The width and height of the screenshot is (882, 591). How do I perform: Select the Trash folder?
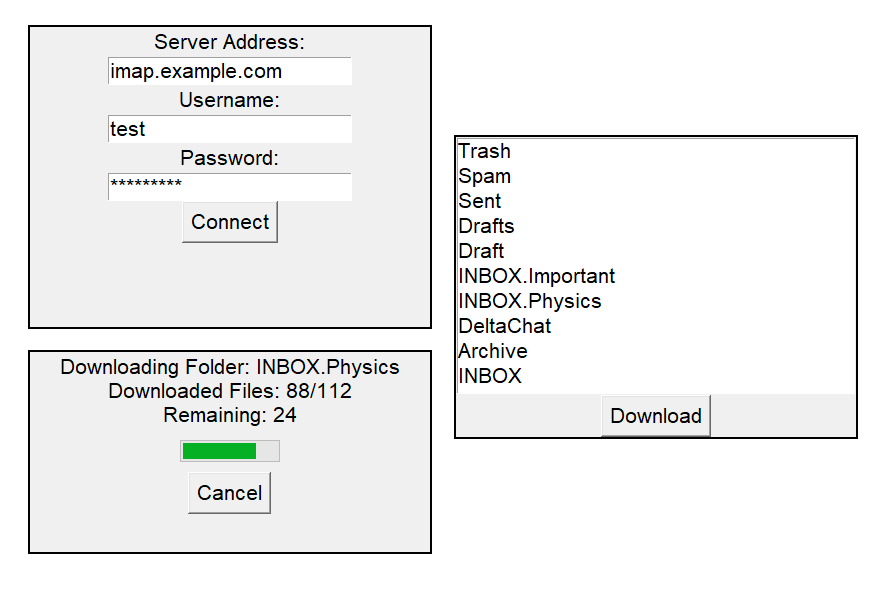(484, 151)
